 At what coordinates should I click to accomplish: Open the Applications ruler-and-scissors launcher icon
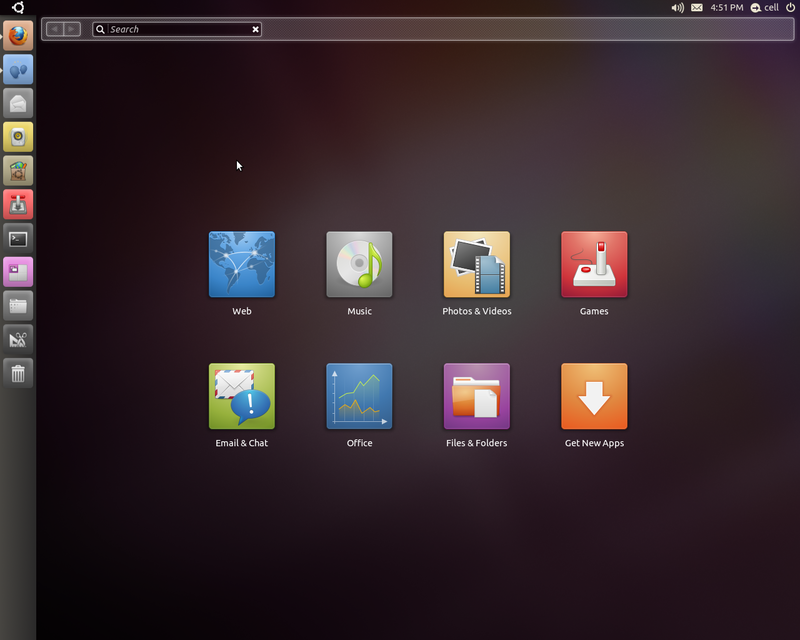[x=18, y=339]
